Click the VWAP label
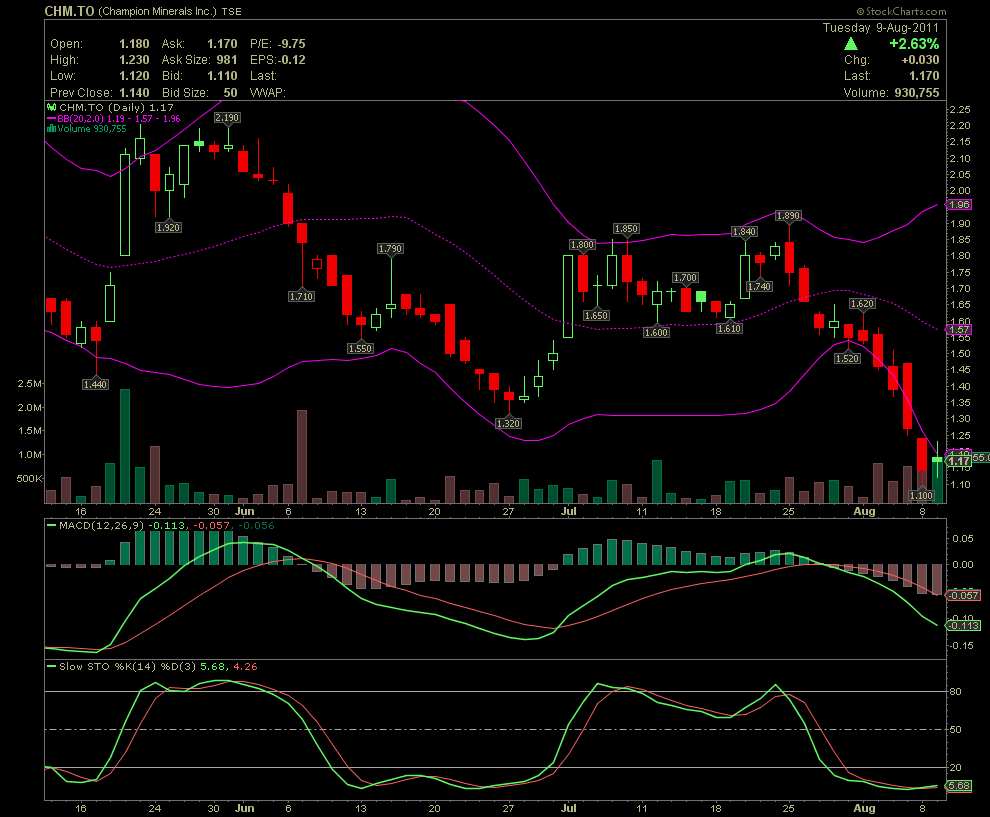Viewport: 990px width, 817px height. point(268,92)
